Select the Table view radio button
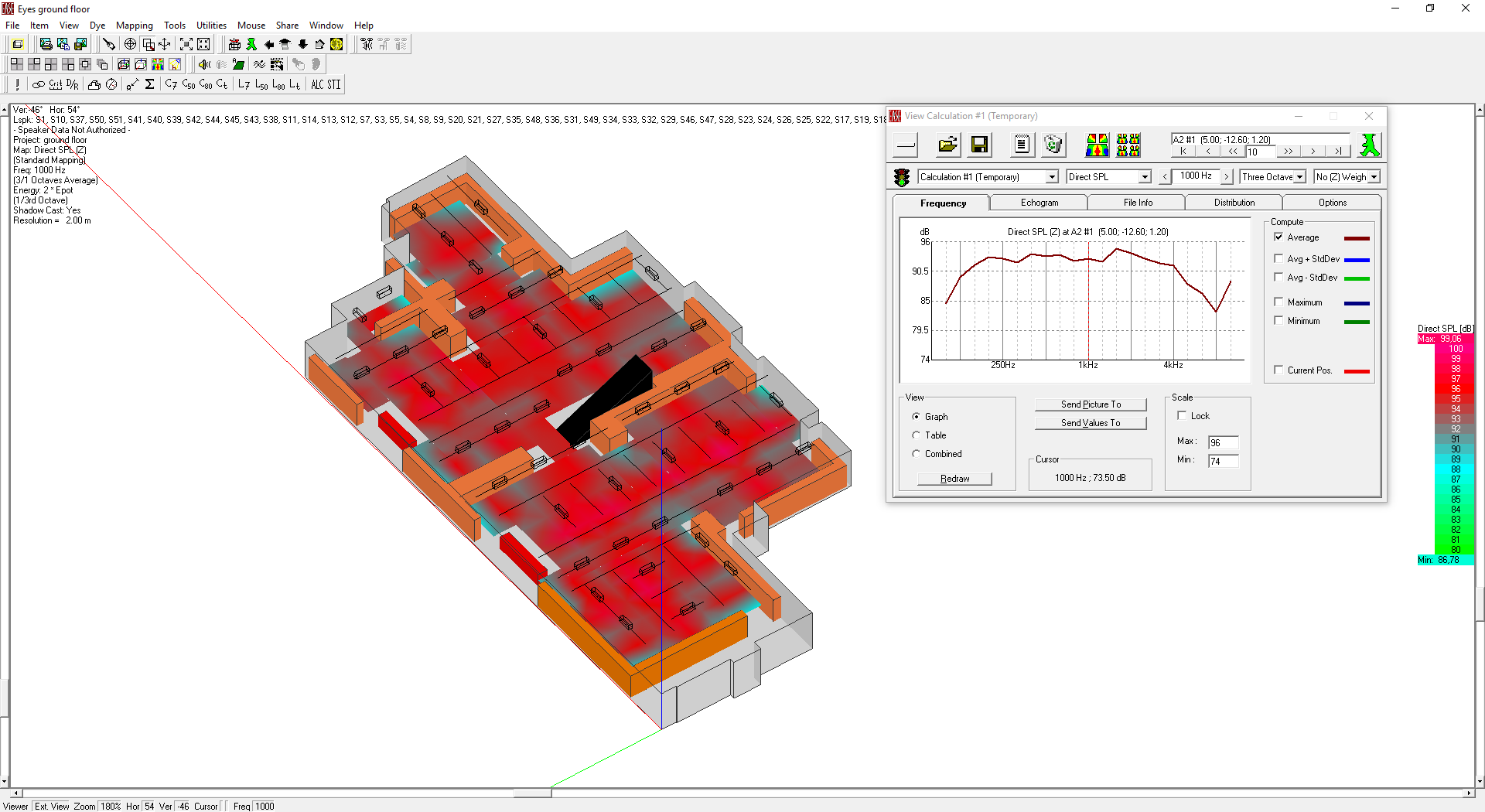 tap(917, 435)
